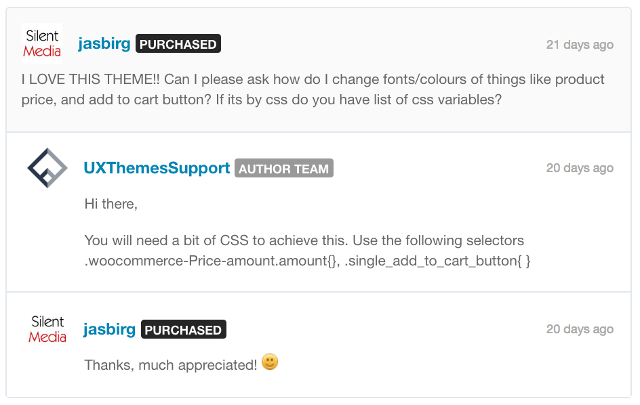Click the PURCHASED badge in first comment

pyautogui.click(x=178, y=44)
